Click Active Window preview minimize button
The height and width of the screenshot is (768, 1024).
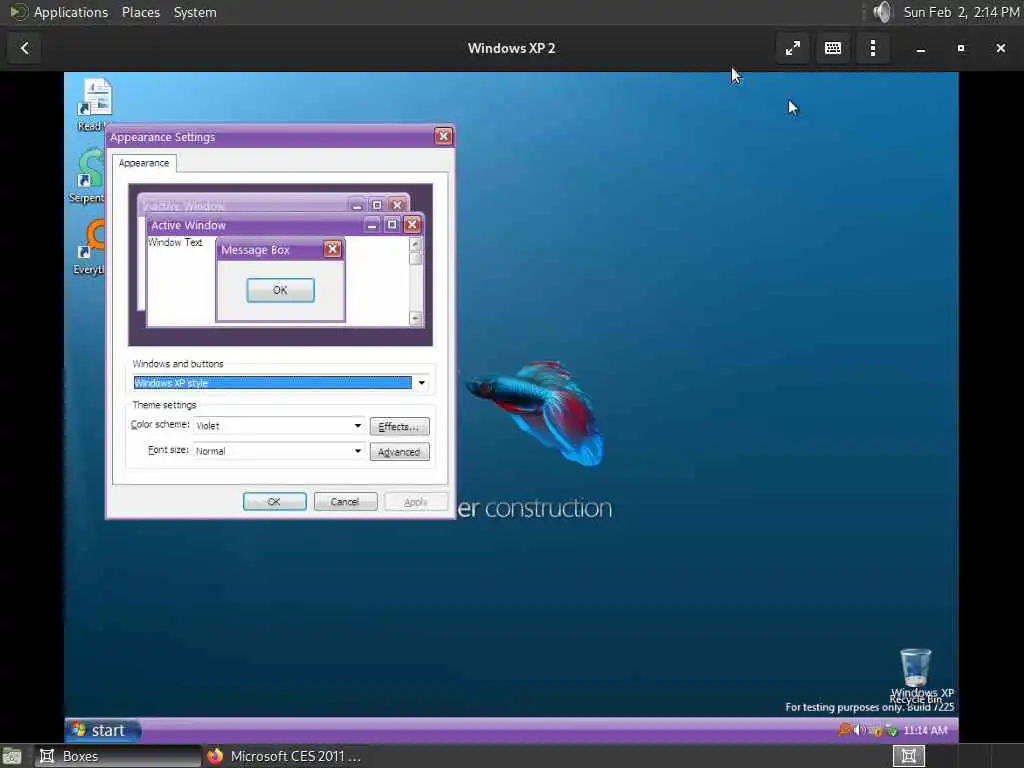point(372,225)
